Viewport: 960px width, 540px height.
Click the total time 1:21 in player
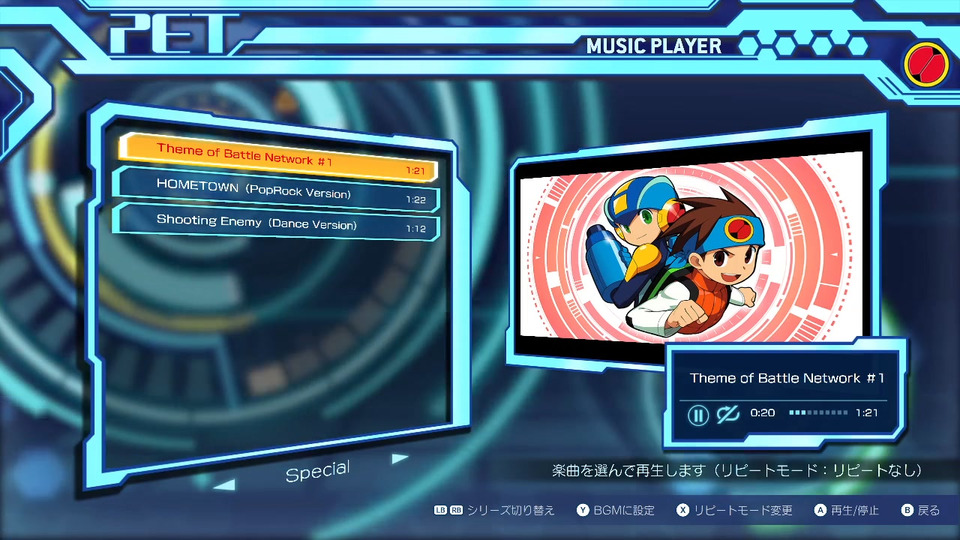pos(867,413)
